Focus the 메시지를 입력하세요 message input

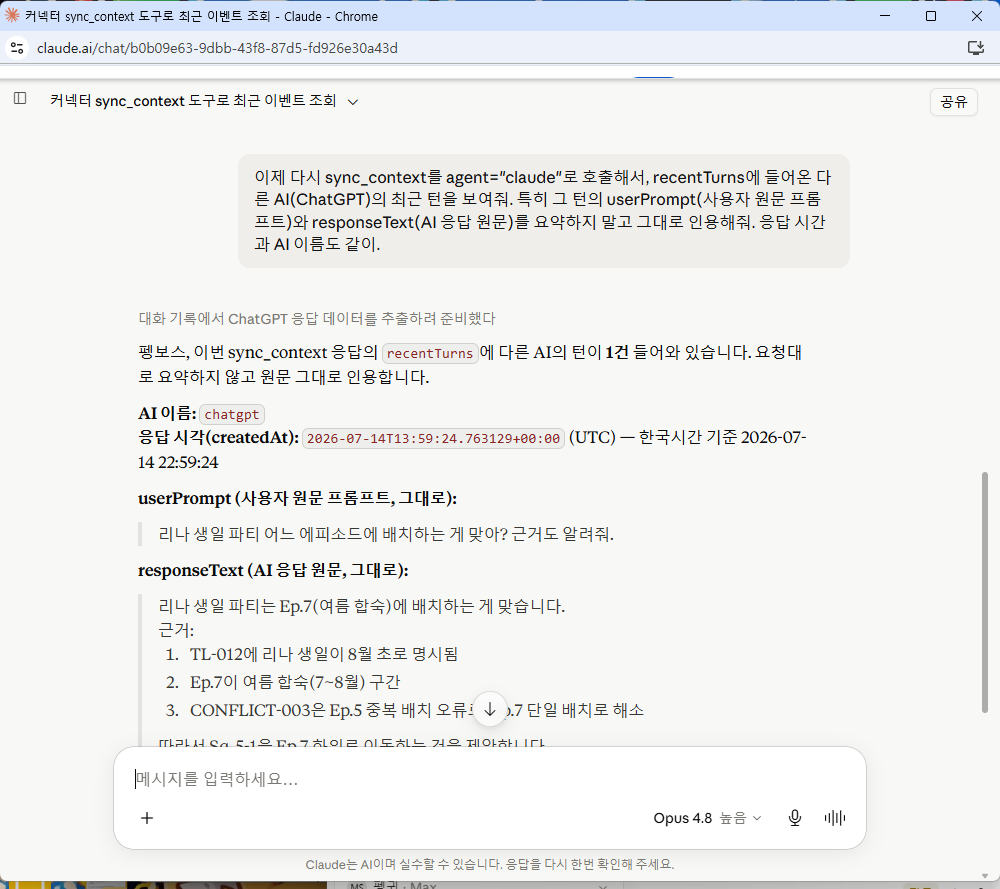point(489,779)
